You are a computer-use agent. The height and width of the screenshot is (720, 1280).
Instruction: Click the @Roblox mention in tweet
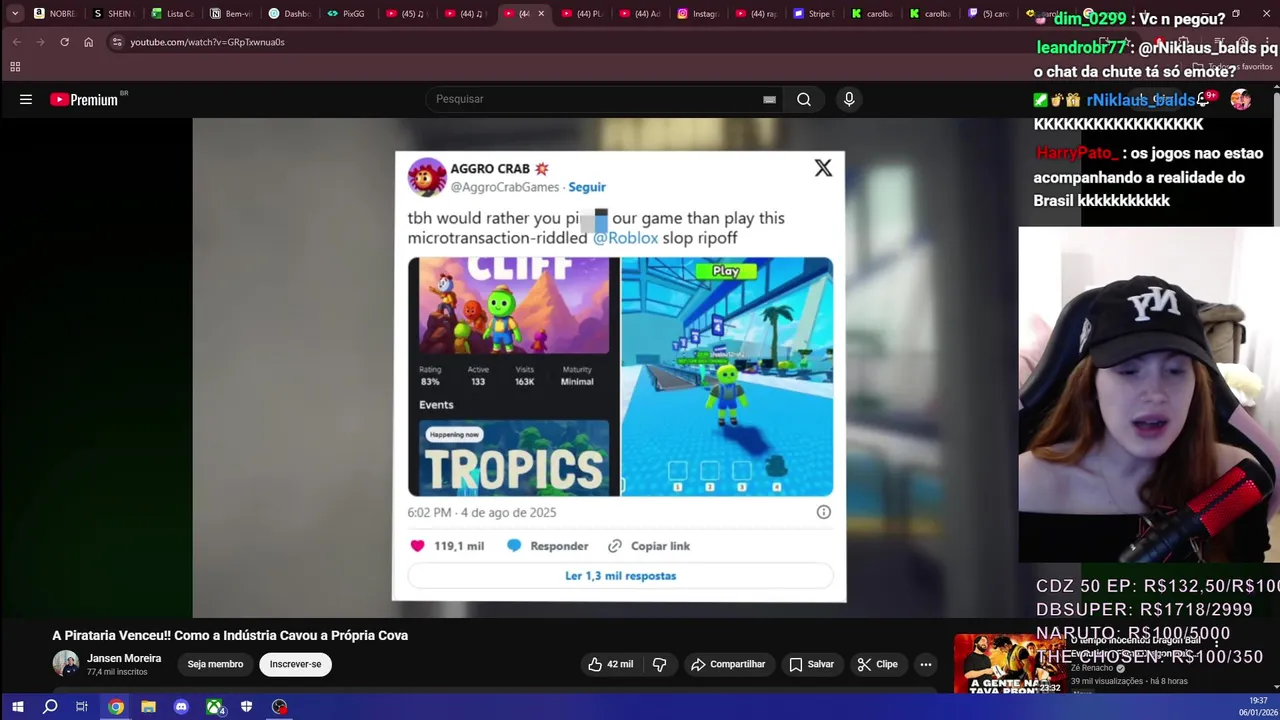point(626,238)
